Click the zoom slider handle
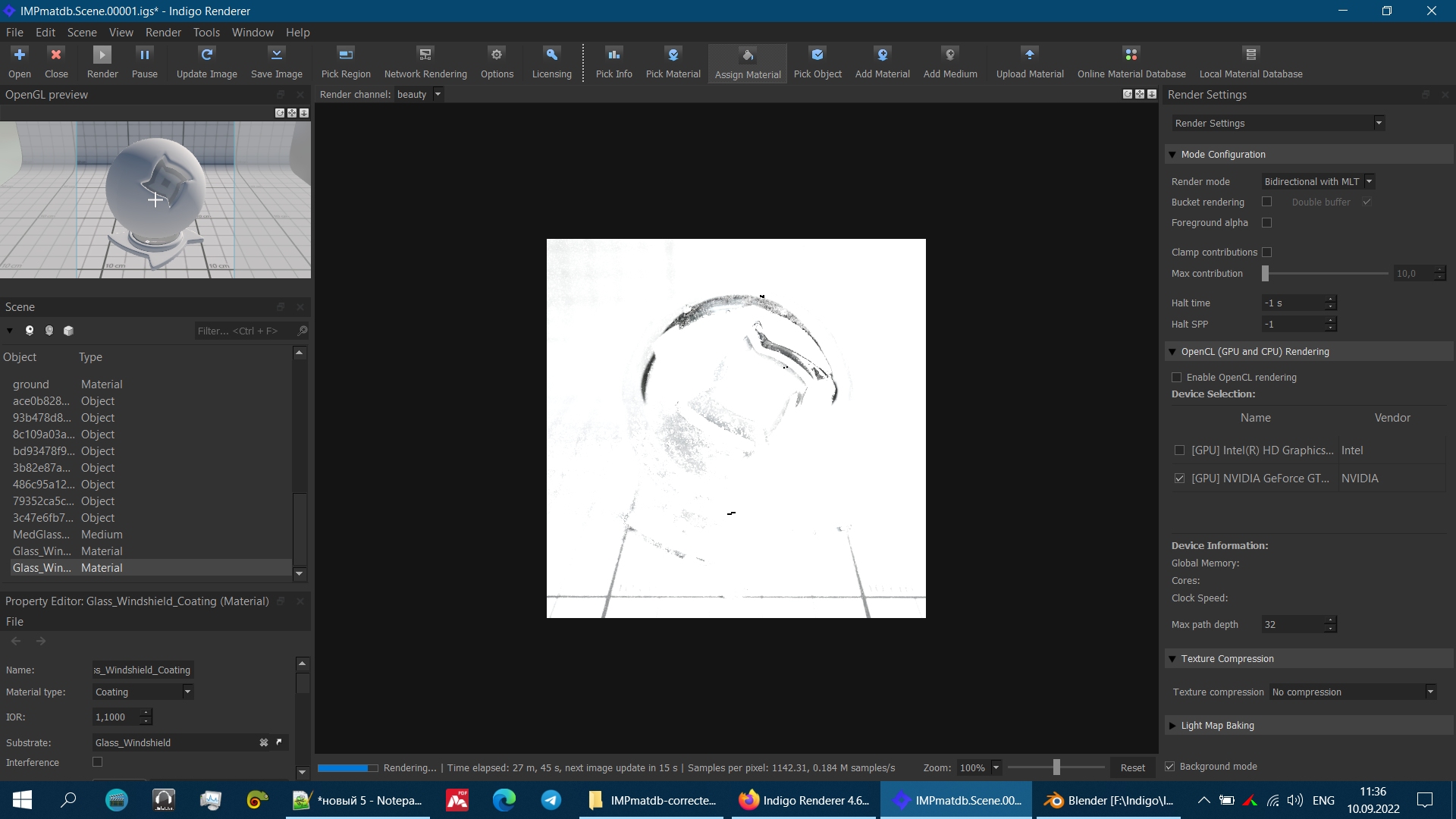The width and height of the screenshot is (1456, 819). tap(1056, 767)
